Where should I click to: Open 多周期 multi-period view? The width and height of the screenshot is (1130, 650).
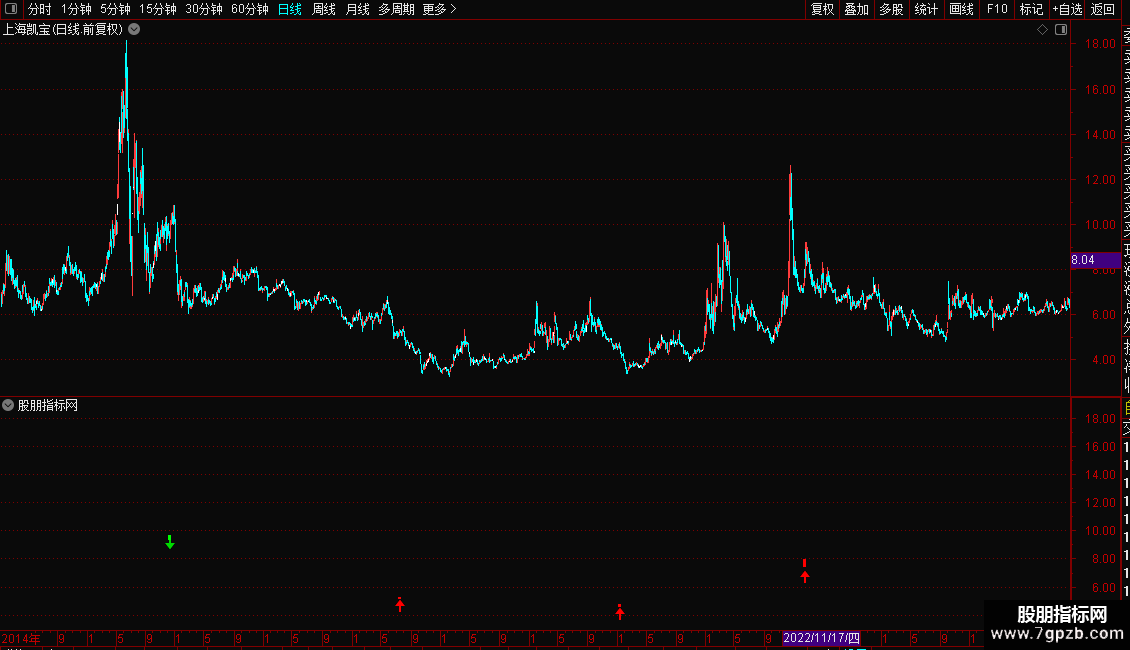point(396,9)
